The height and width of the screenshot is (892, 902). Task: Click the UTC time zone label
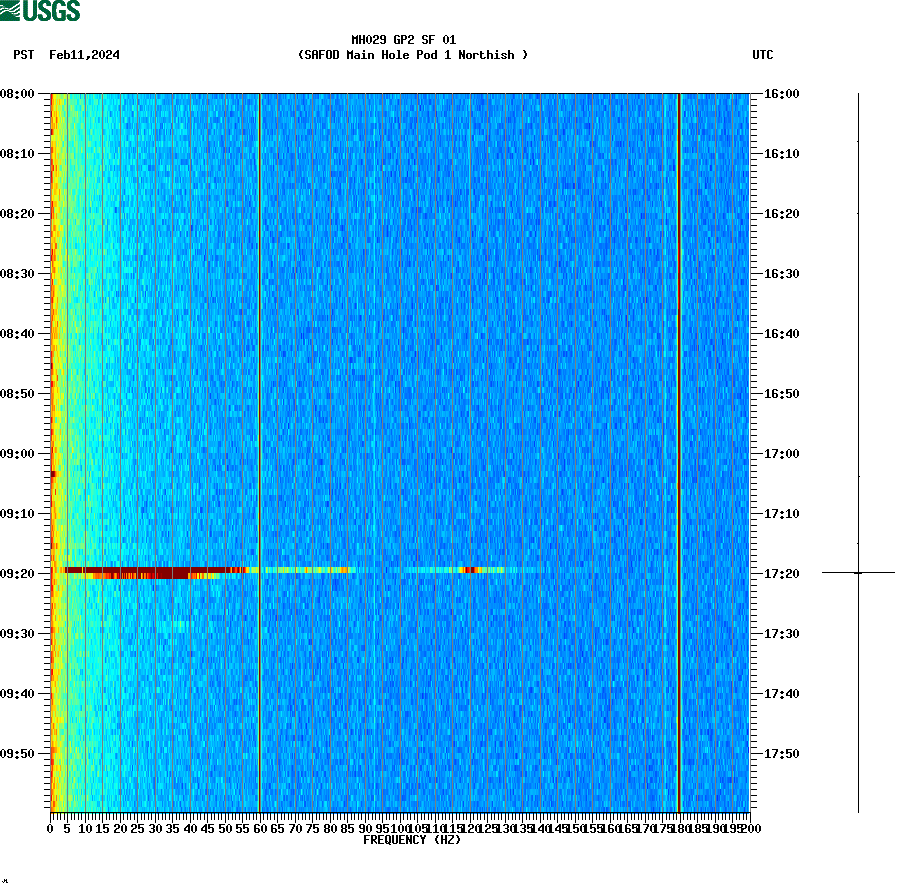(764, 56)
